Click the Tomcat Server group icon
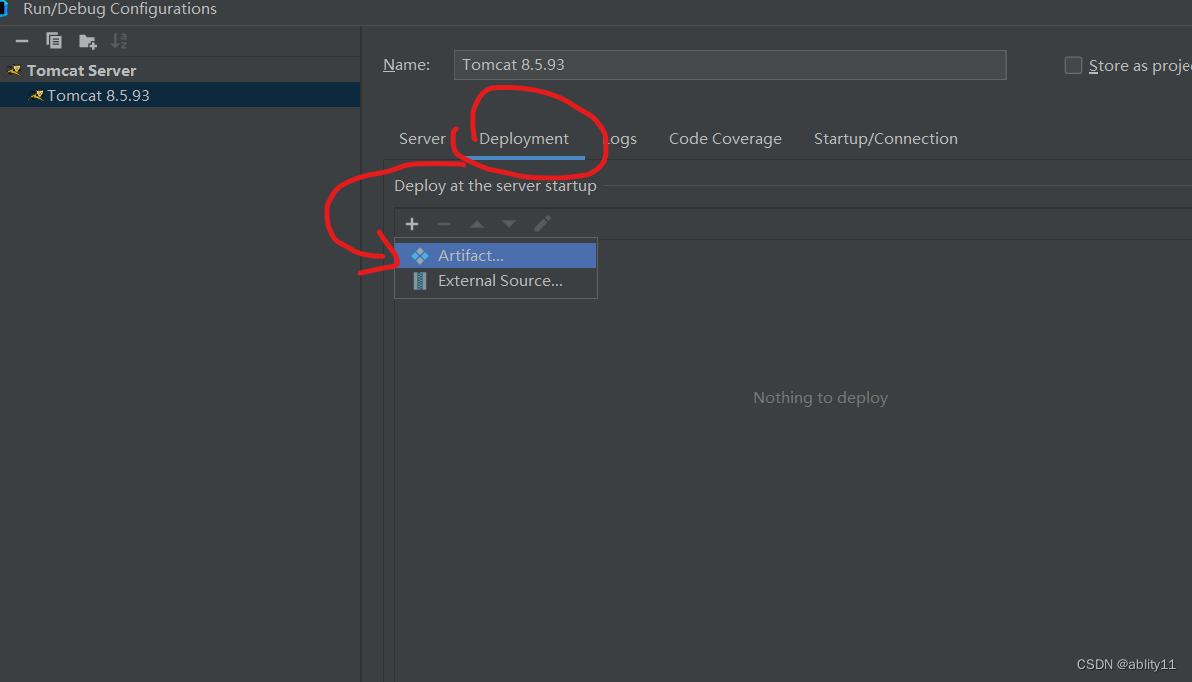The width and height of the screenshot is (1192, 682). (14, 71)
